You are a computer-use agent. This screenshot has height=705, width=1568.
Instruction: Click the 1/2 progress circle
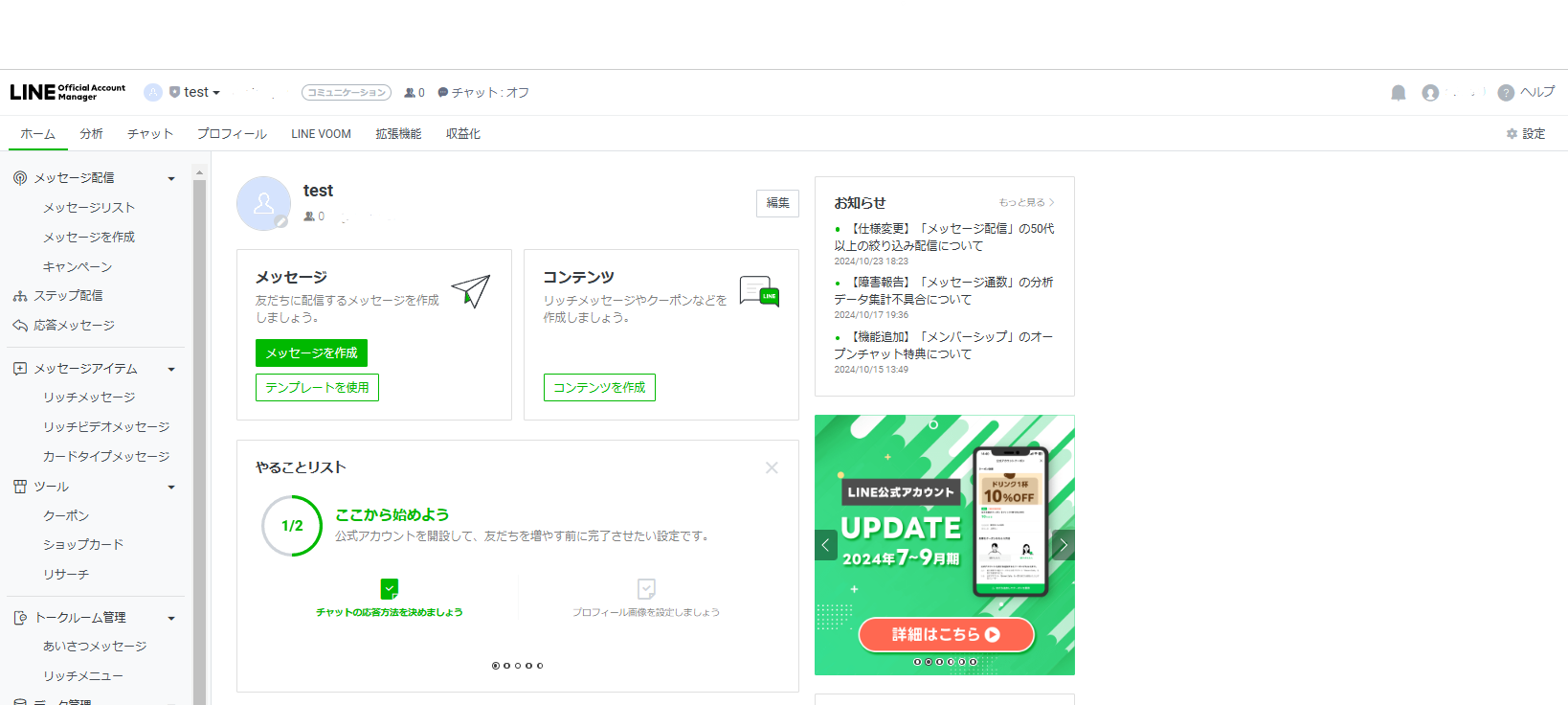tap(292, 526)
